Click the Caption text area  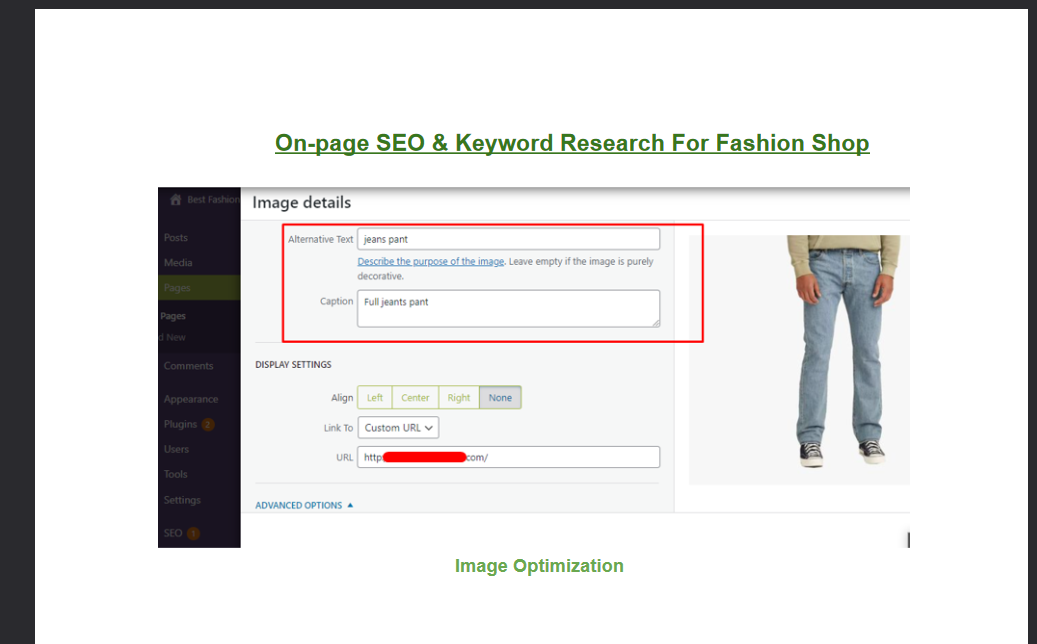point(508,308)
